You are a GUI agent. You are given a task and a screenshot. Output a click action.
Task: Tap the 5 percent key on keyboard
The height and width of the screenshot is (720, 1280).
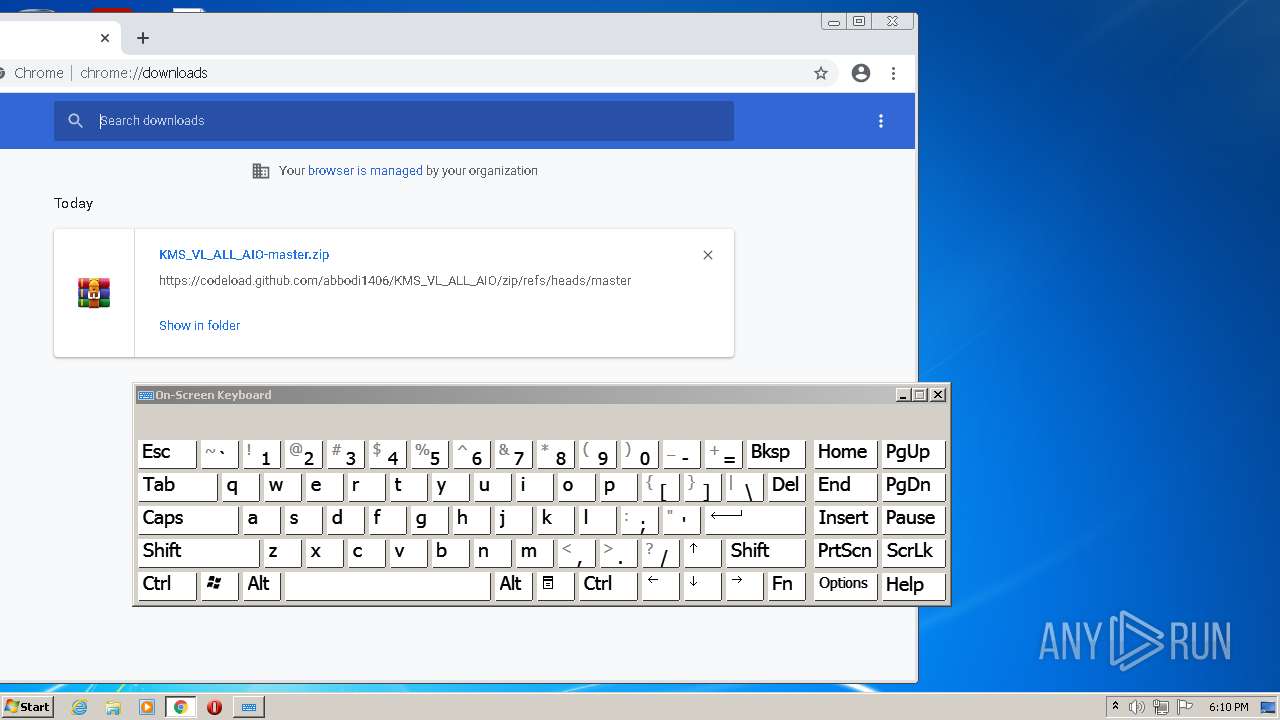(429, 454)
